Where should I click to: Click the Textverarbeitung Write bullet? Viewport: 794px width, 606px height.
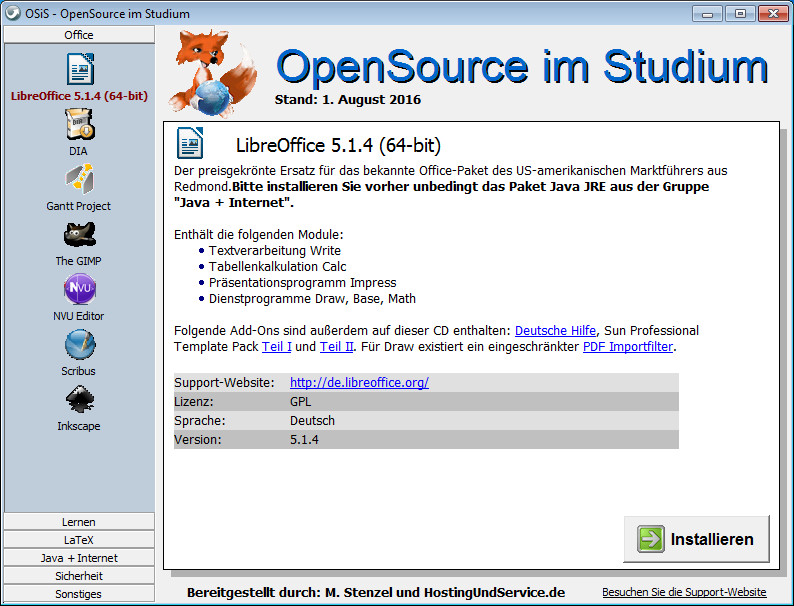(274, 251)
